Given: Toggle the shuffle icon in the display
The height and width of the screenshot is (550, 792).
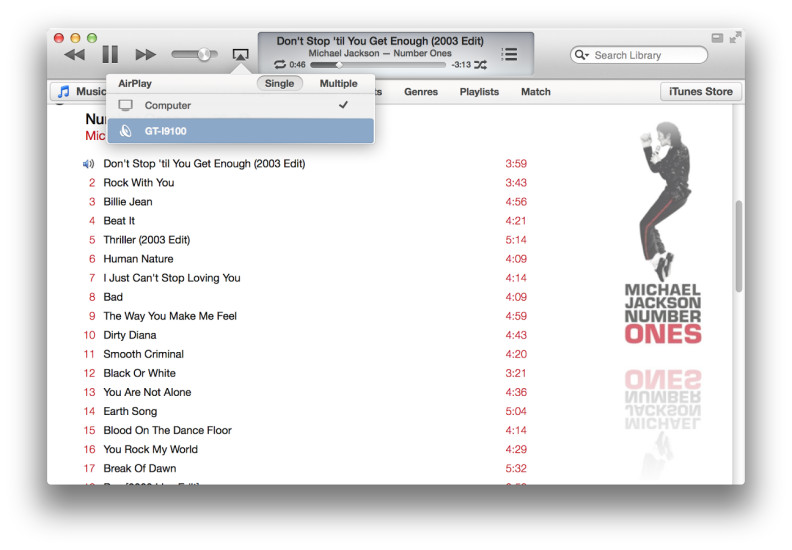Looking at the screenshot, I should click(481, 65).
